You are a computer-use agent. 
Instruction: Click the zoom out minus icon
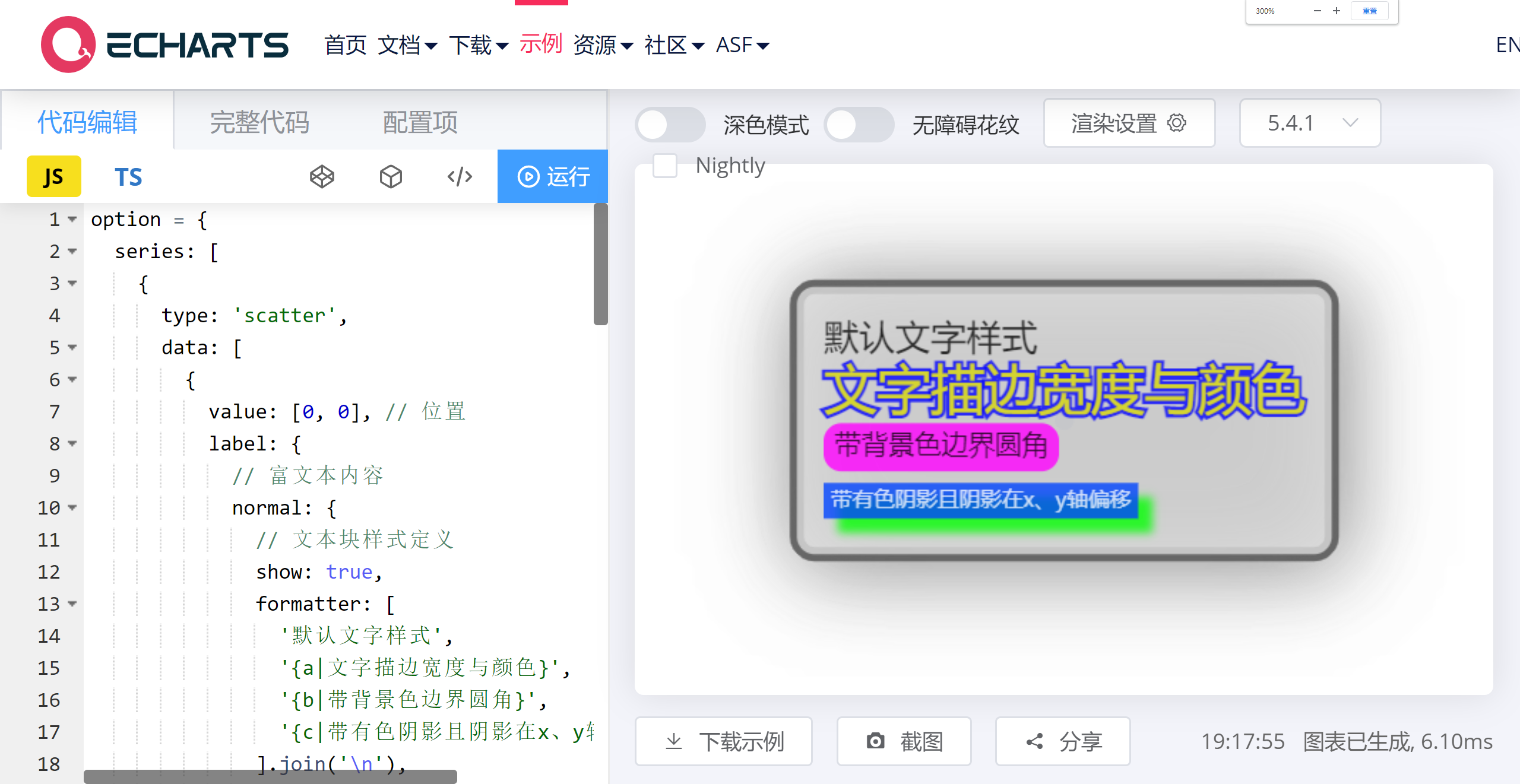1317,11
